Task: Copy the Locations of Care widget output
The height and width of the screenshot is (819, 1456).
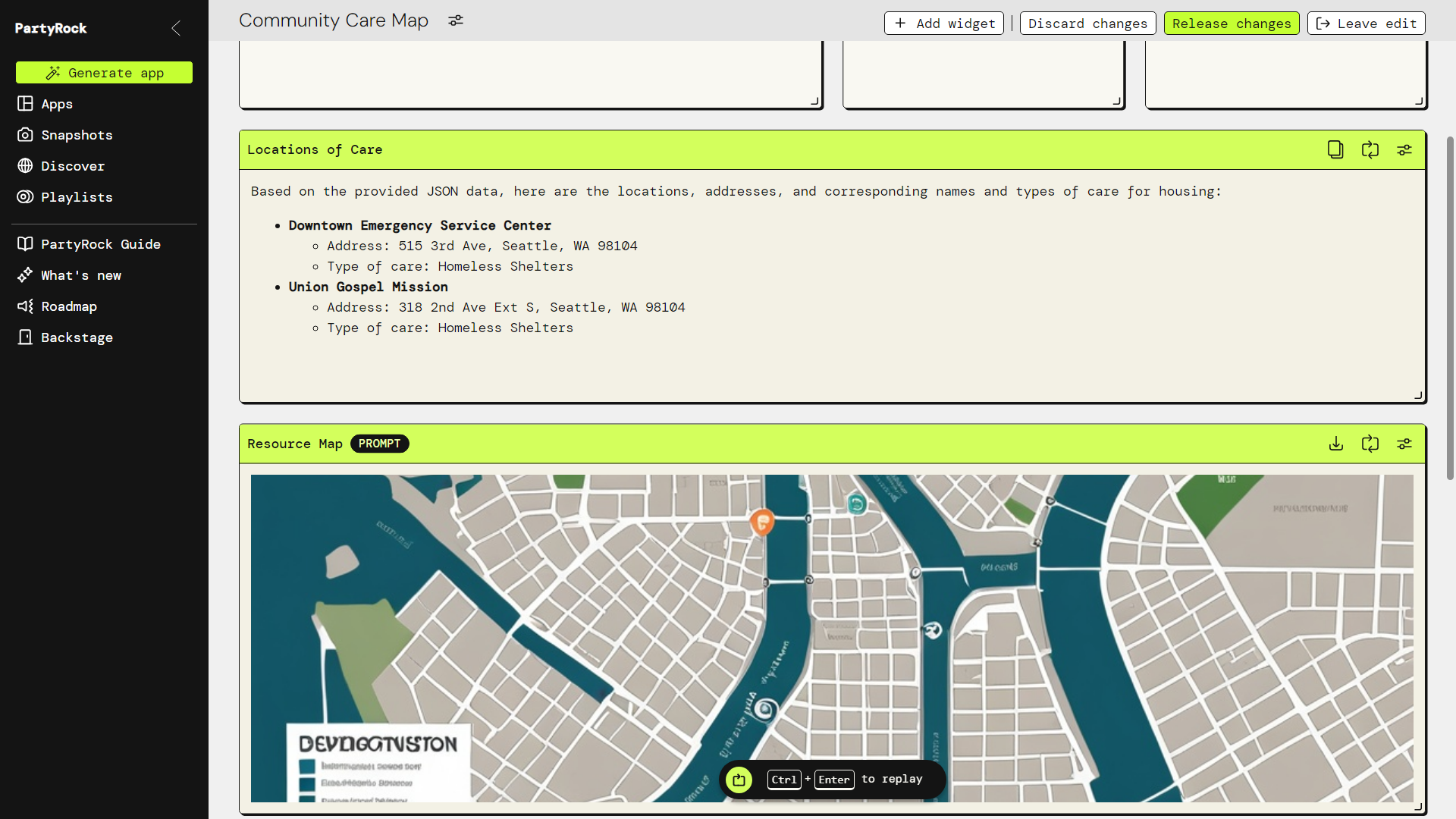Action: coord(1335,149)
